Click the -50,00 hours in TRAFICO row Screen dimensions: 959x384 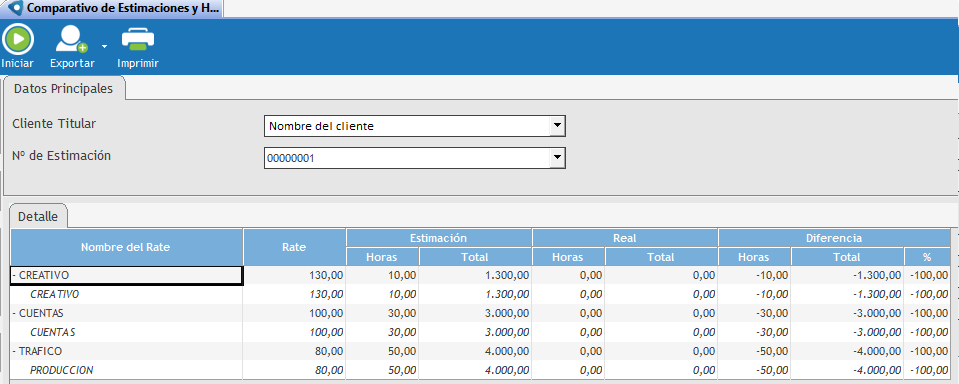[772, 352]
